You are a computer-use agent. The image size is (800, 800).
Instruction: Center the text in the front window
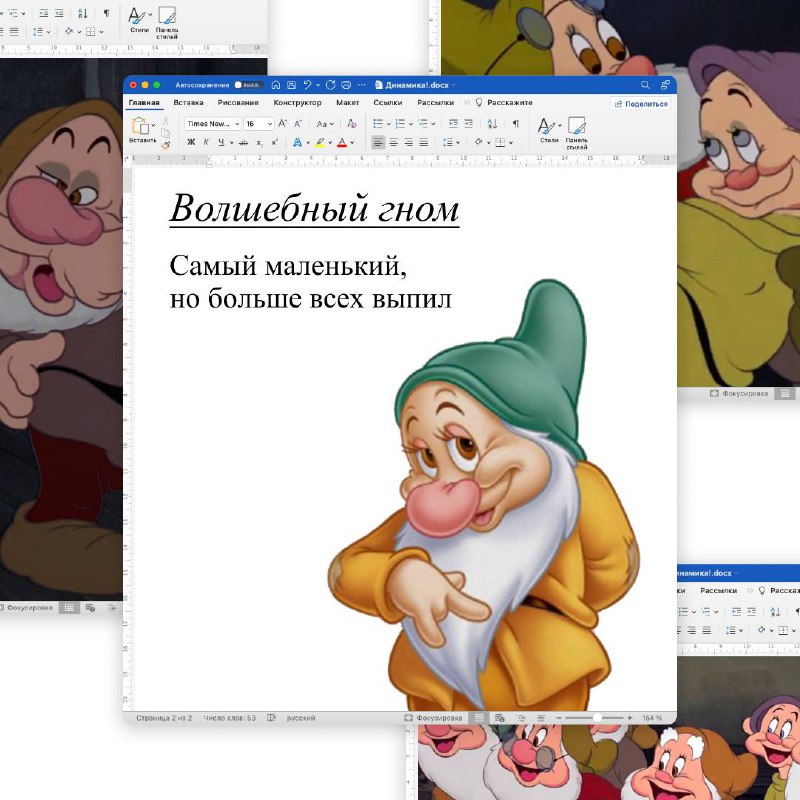pyautogui.click(x=393, y=143)
